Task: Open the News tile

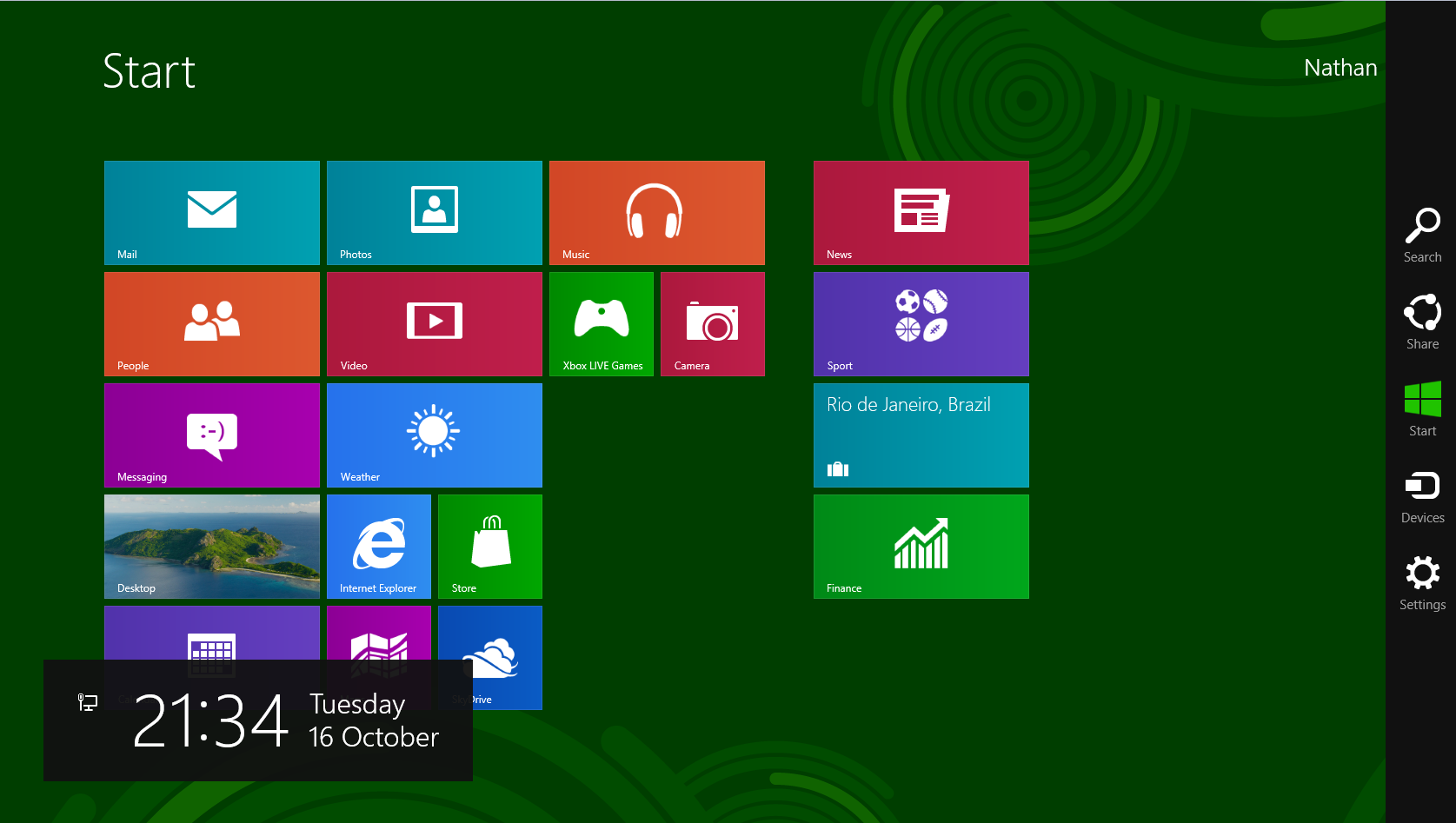Action: tap(921, 213)
